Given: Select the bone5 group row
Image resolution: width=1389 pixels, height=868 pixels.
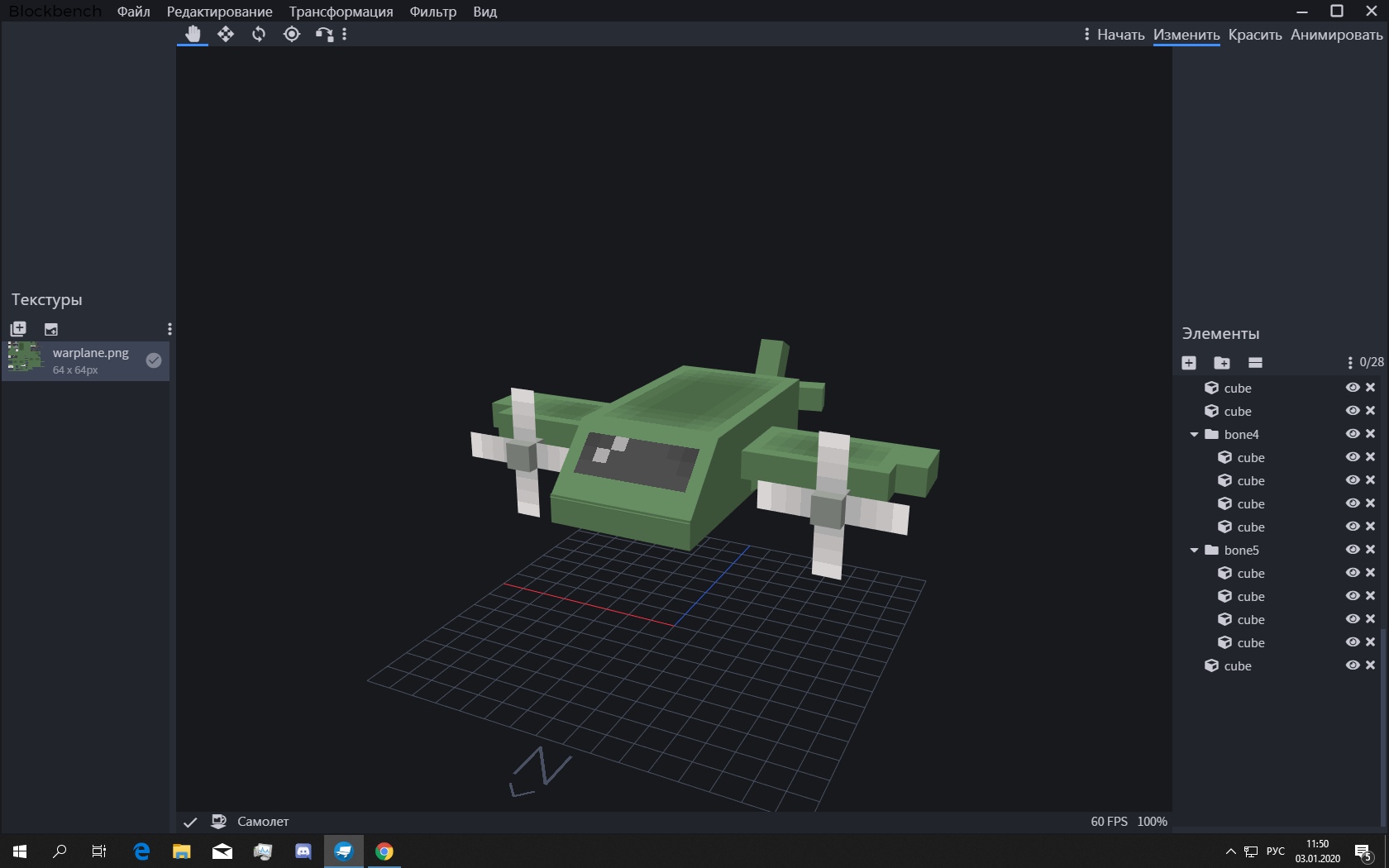Looking at the screenshot, I should click(1278, 550).
